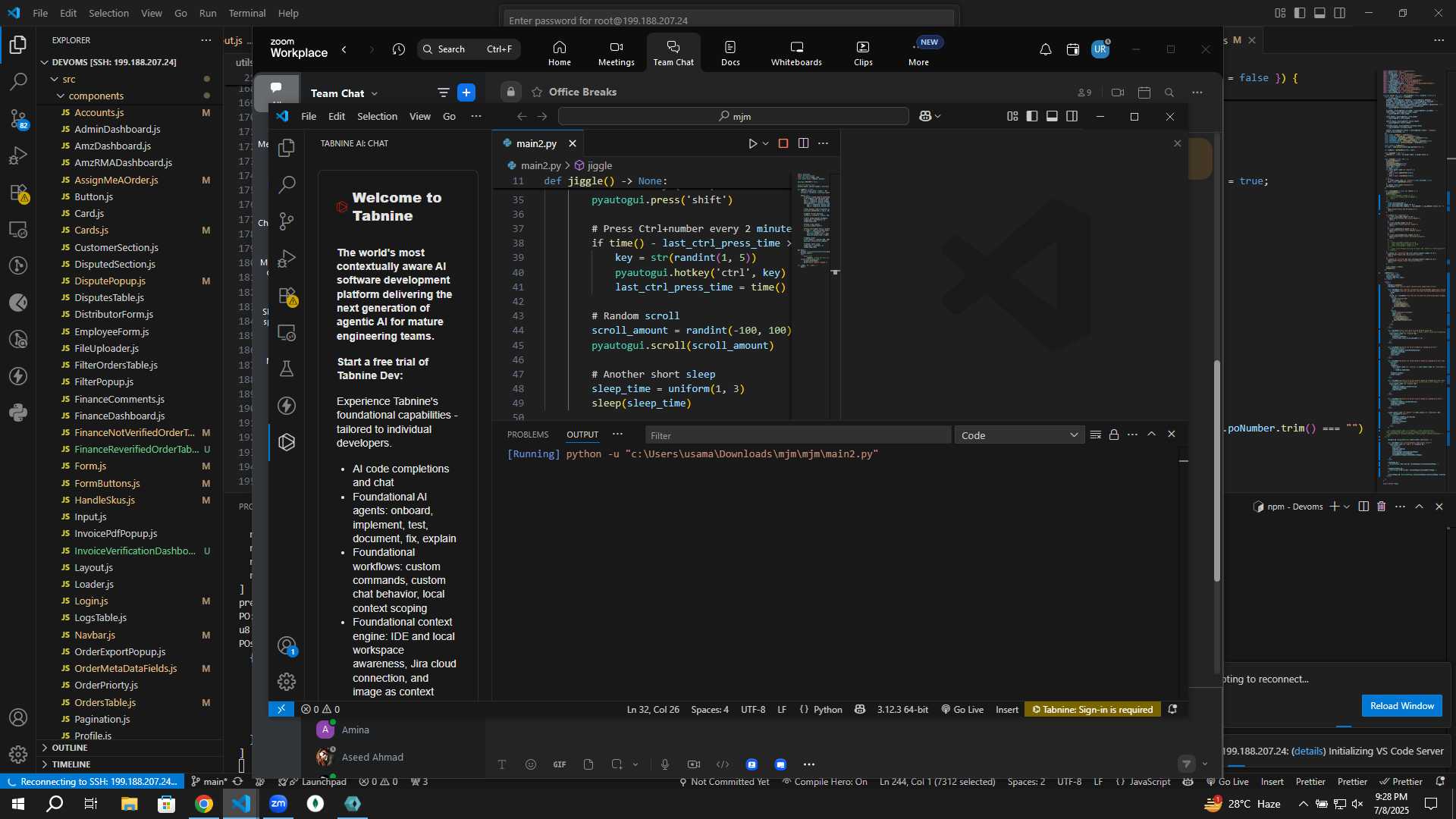
Task: Toggle Insert mode in front status bar
Action: [1006, 710]
